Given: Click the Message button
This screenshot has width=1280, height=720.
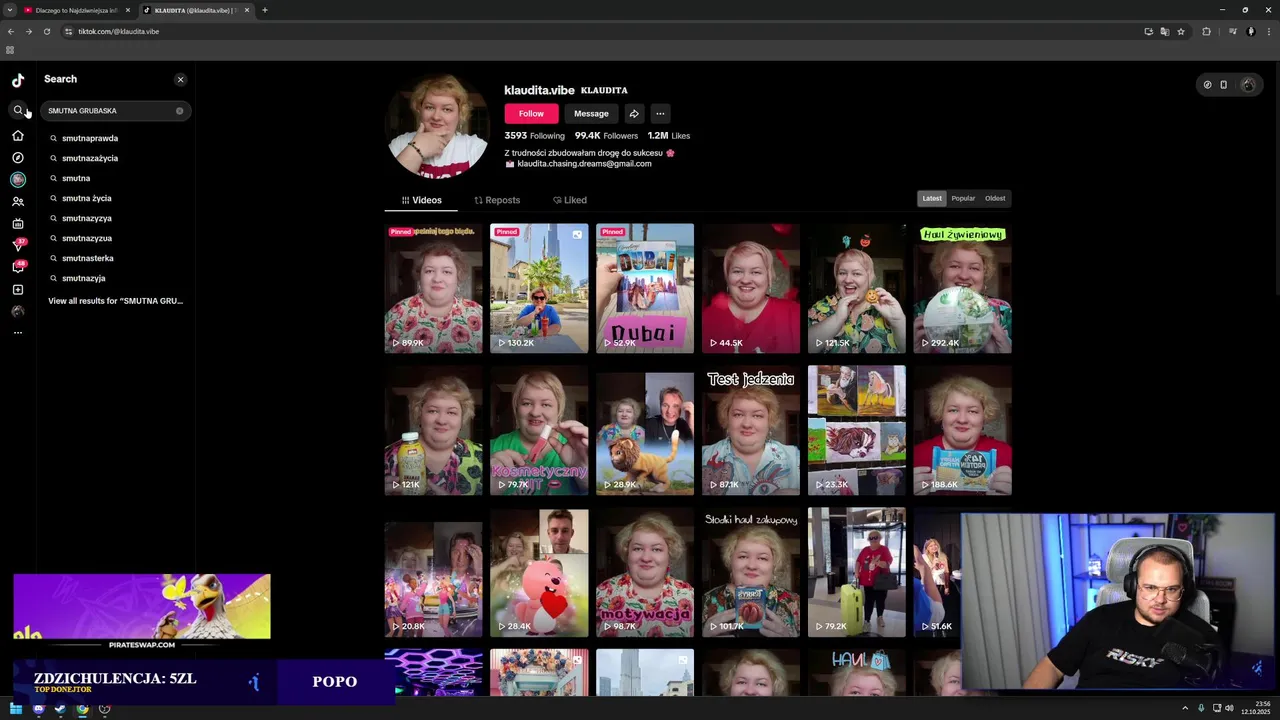Looking at the screenshot, I should click(x=591, y=113).
